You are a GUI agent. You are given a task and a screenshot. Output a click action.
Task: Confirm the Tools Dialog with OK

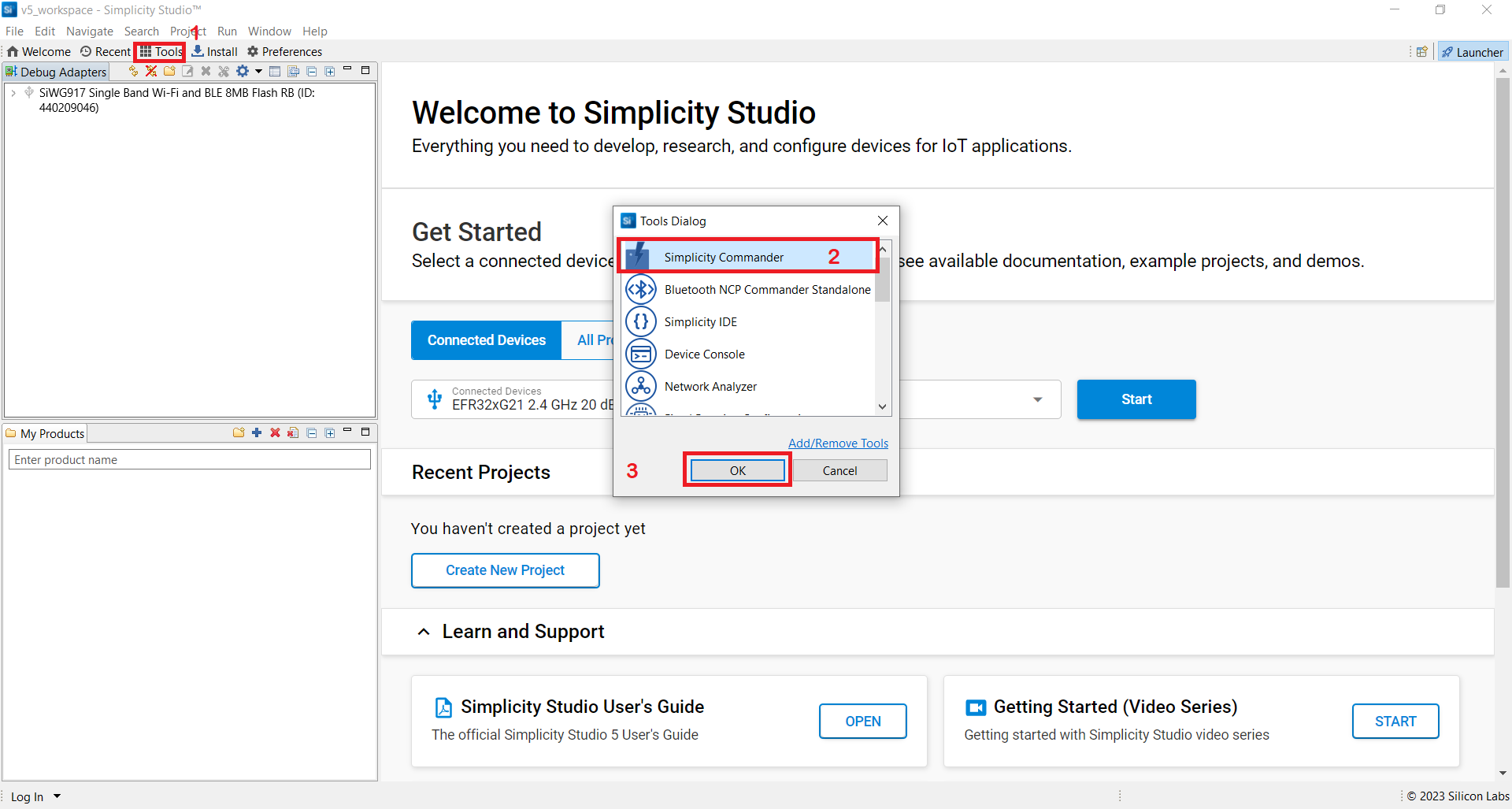[x=737, y=470]
